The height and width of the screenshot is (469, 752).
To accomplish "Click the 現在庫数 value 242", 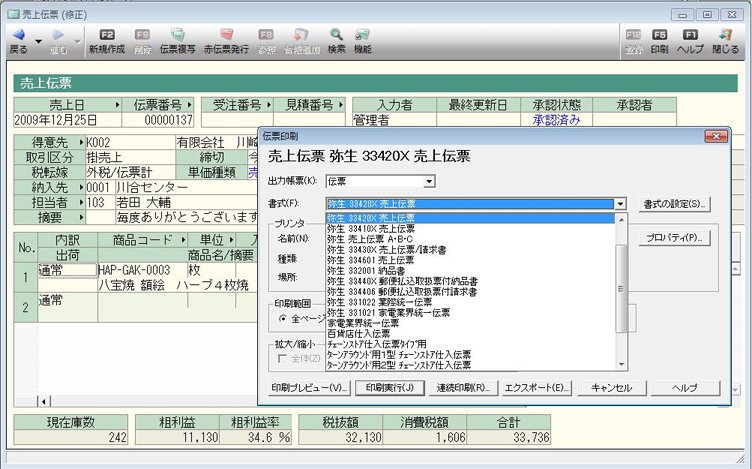I will click(70, 437).
